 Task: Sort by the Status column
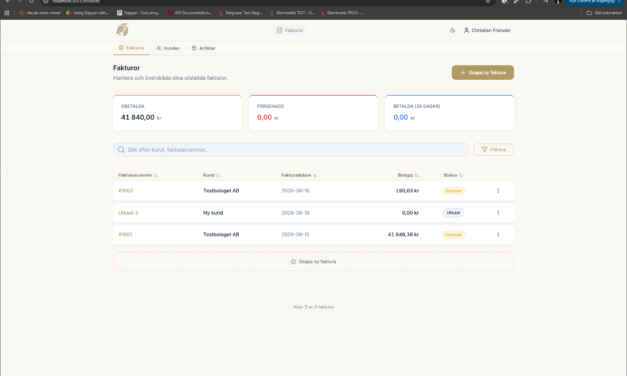[453, 175]
